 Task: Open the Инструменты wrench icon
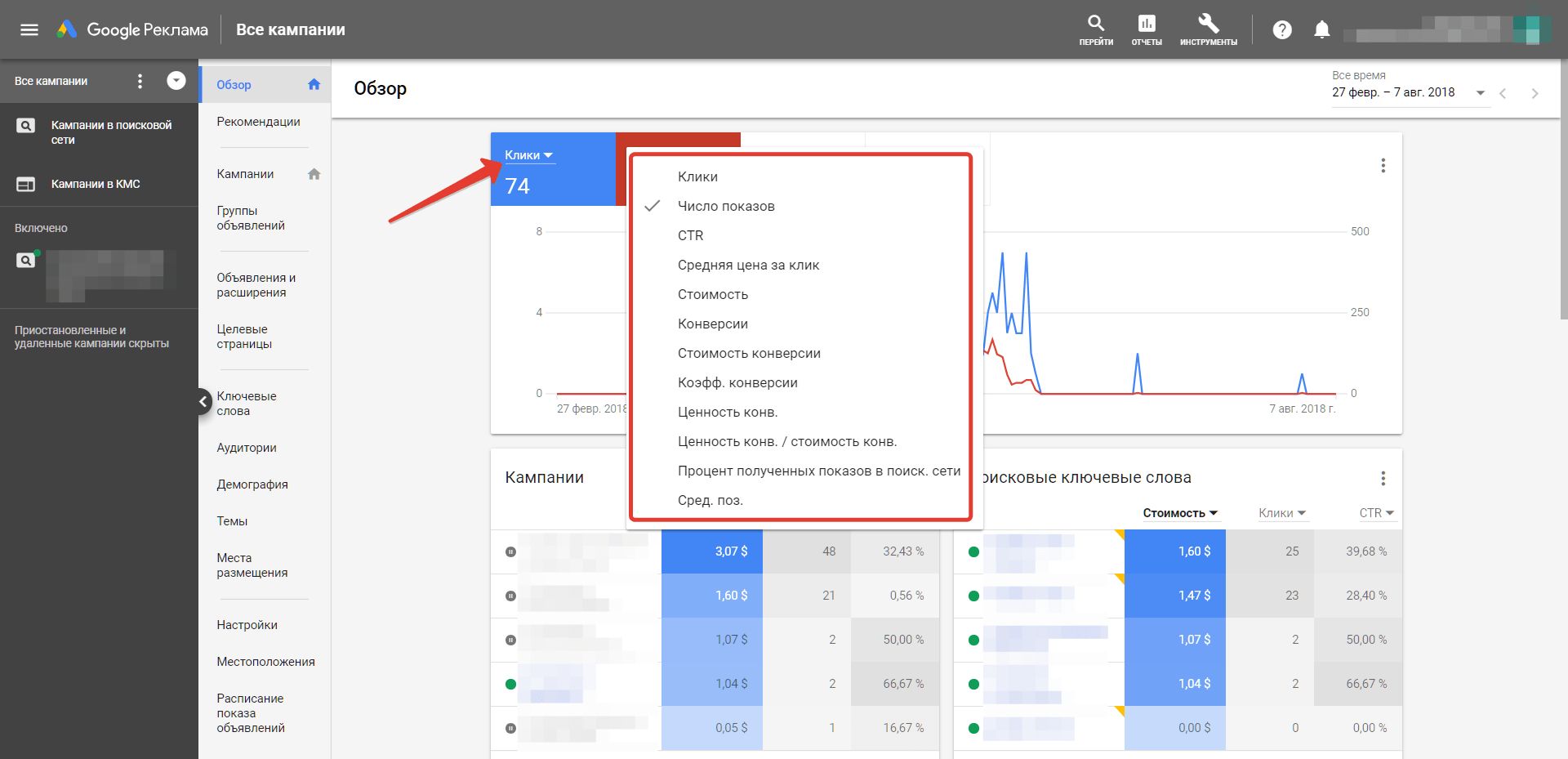click(x=1208, y=25)
